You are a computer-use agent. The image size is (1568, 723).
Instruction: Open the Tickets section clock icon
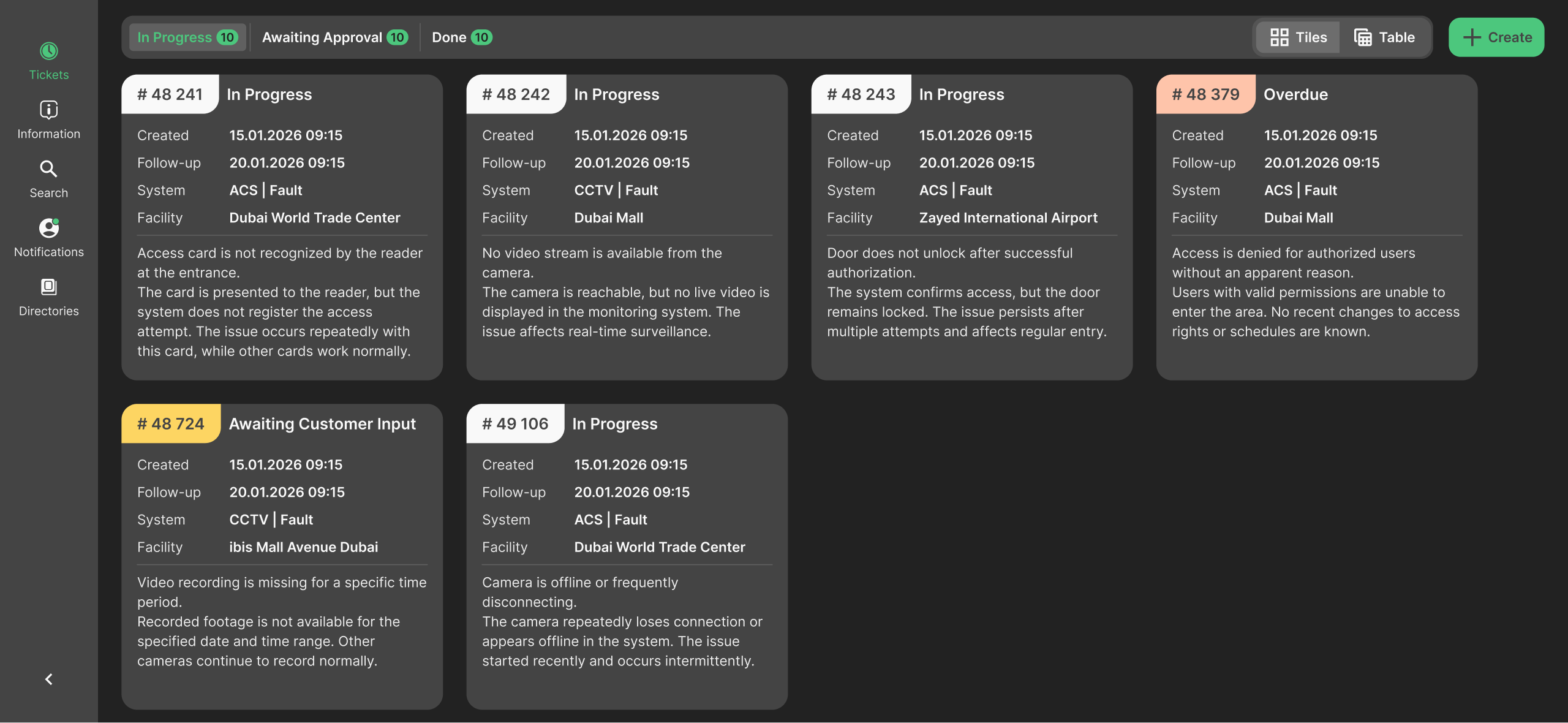coord(49,51)
